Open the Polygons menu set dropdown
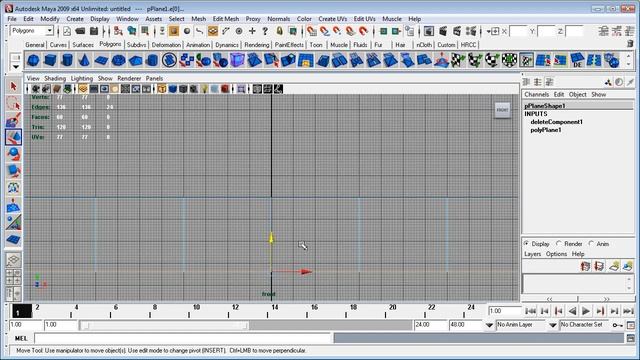 click(x=49, y=31)
